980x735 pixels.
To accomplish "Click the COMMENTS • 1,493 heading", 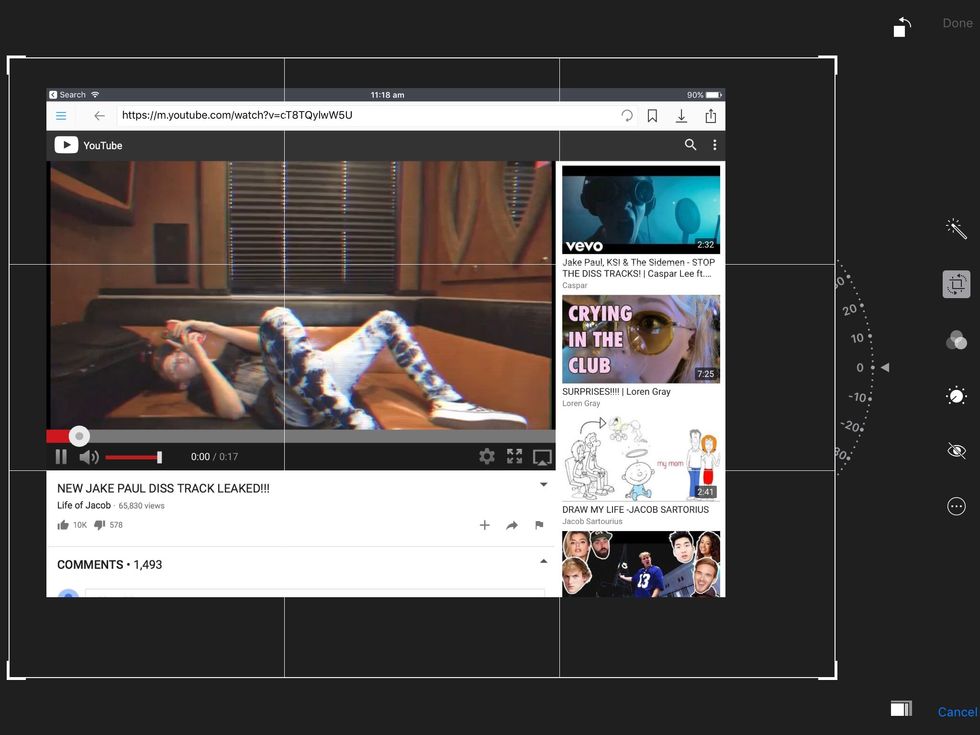I will click(x=109, y=564).
